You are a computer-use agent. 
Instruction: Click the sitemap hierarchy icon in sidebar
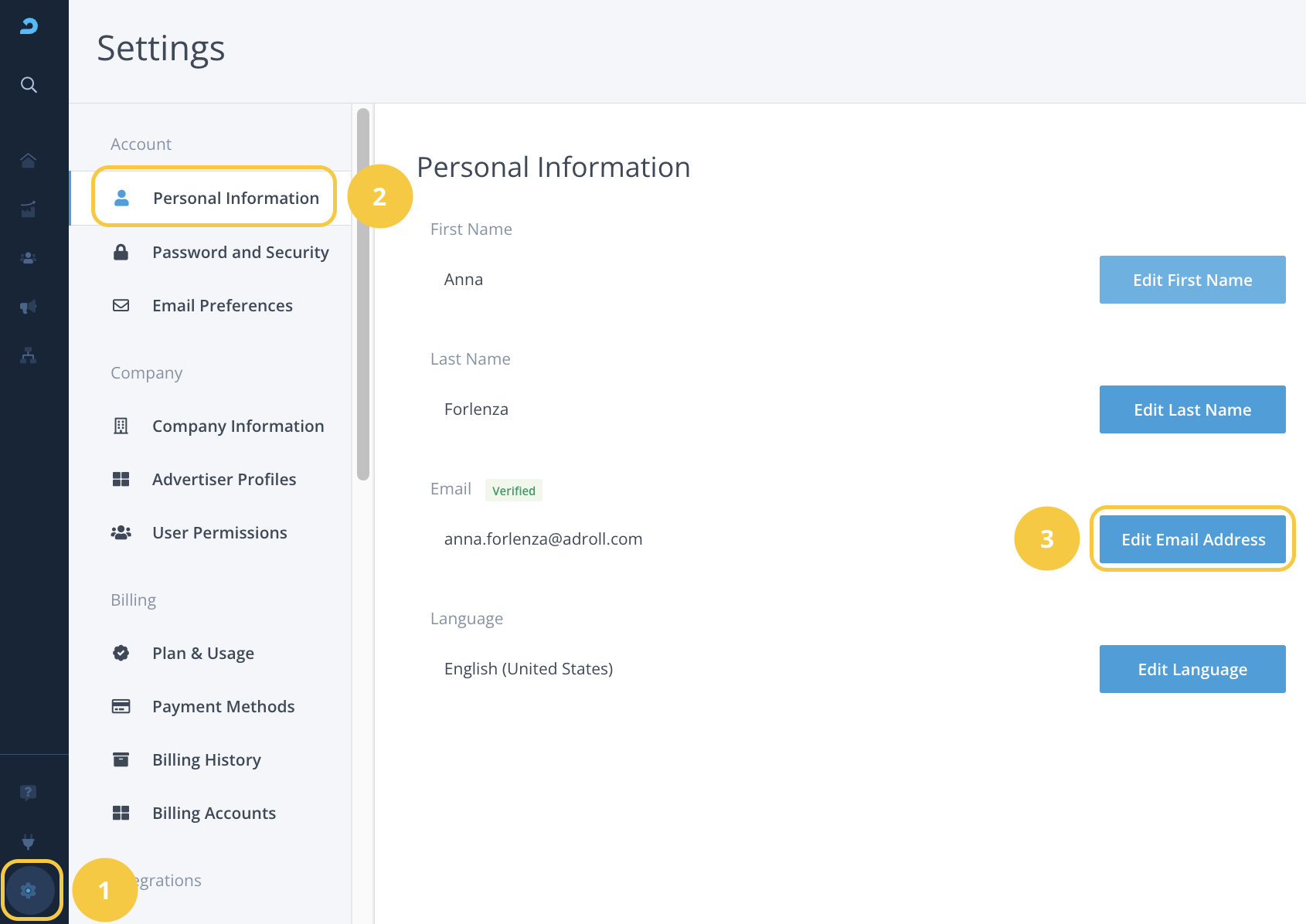(x=29, y=355)
